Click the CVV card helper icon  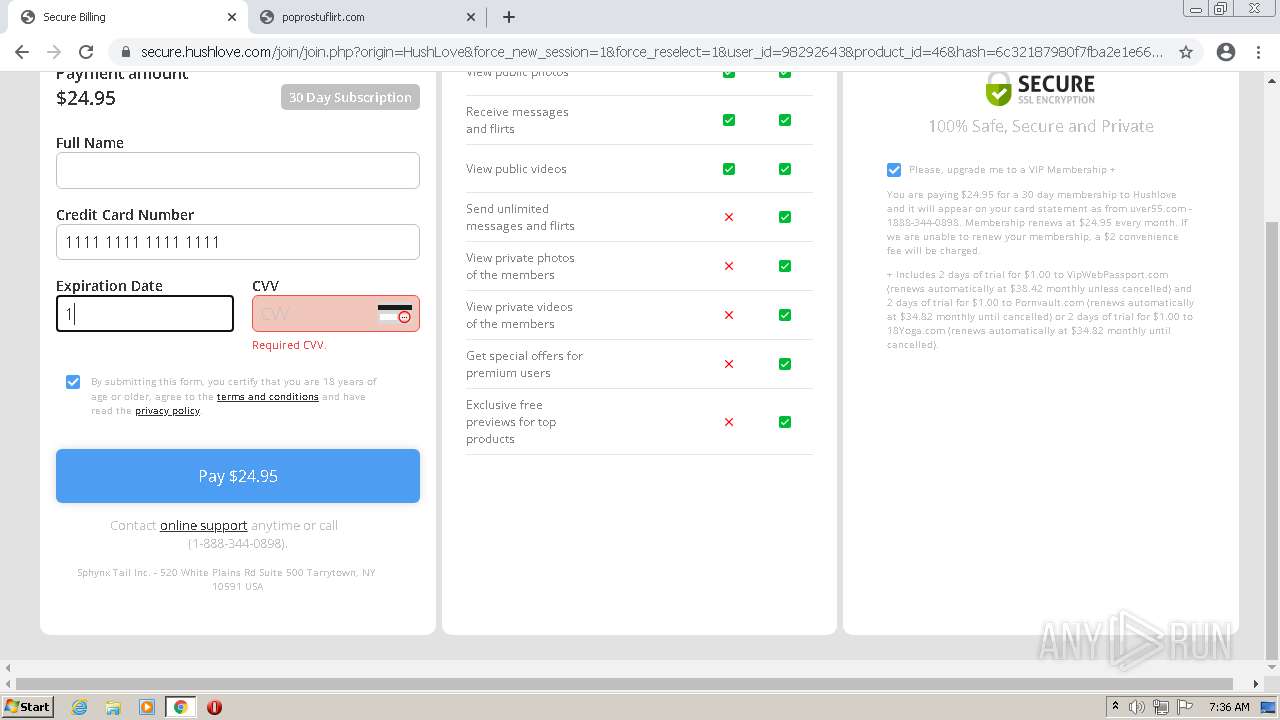pyautogui.click(x=395, y=314)
